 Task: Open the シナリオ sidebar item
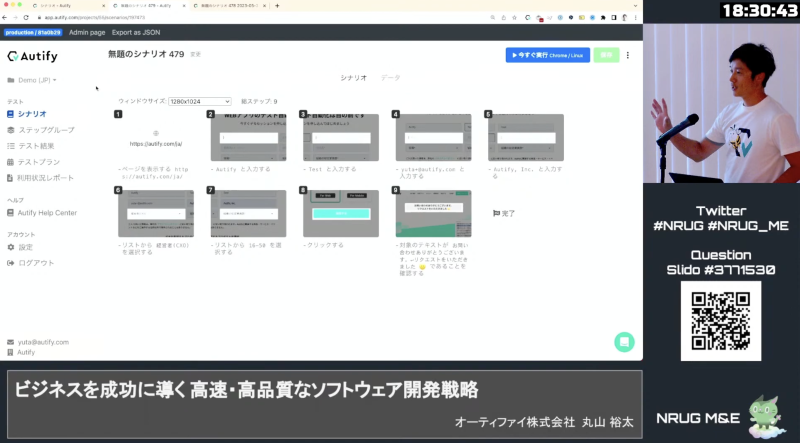32,114
